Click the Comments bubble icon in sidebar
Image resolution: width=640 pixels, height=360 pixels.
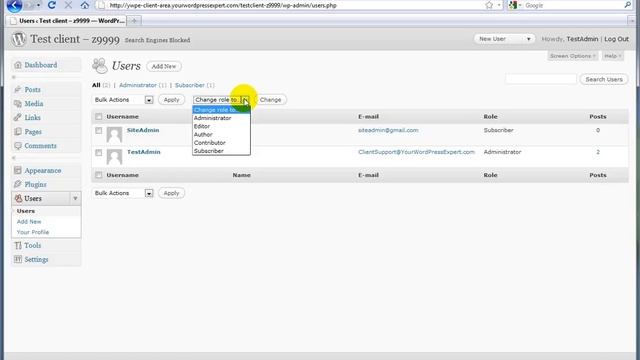[18, 146]
